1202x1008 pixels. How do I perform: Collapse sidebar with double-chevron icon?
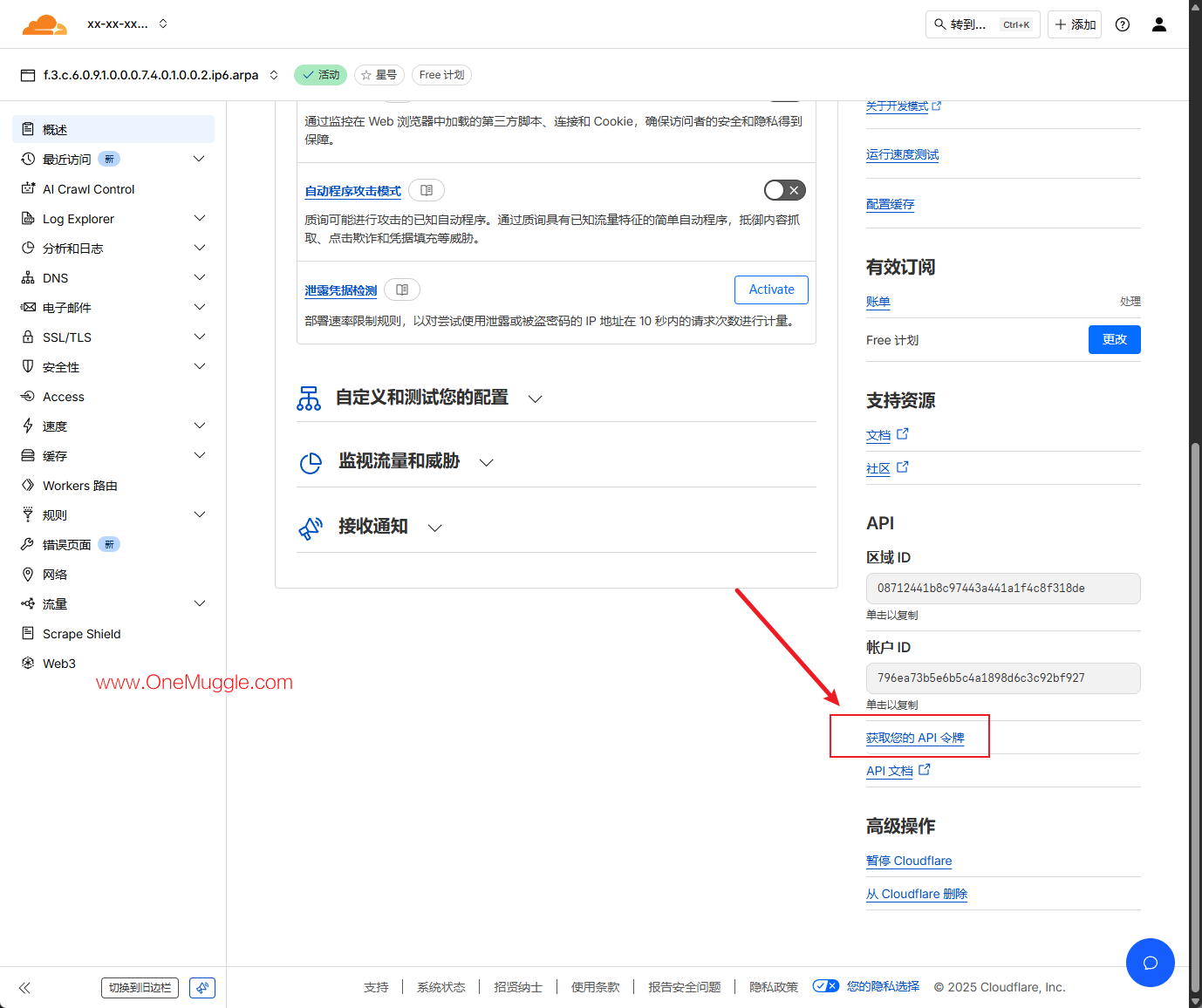(24, 988)
